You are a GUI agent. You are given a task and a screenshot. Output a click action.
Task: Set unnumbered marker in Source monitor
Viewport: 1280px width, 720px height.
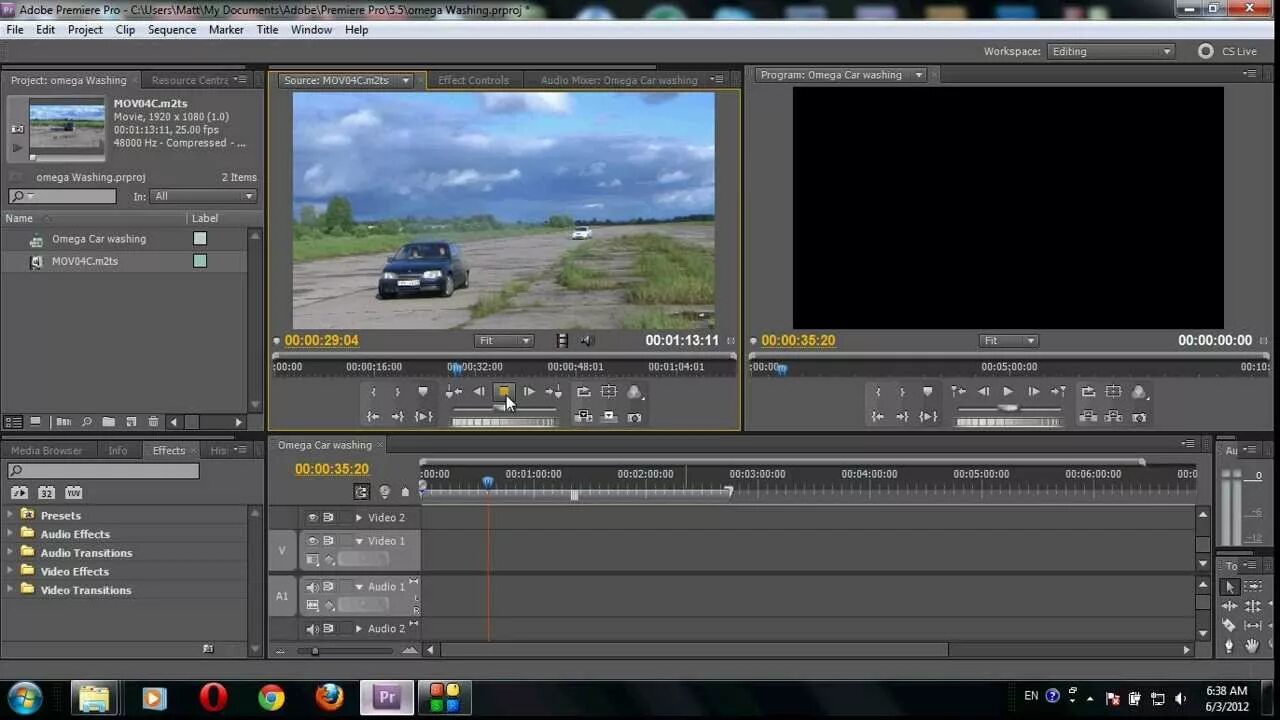pos(423,392)
